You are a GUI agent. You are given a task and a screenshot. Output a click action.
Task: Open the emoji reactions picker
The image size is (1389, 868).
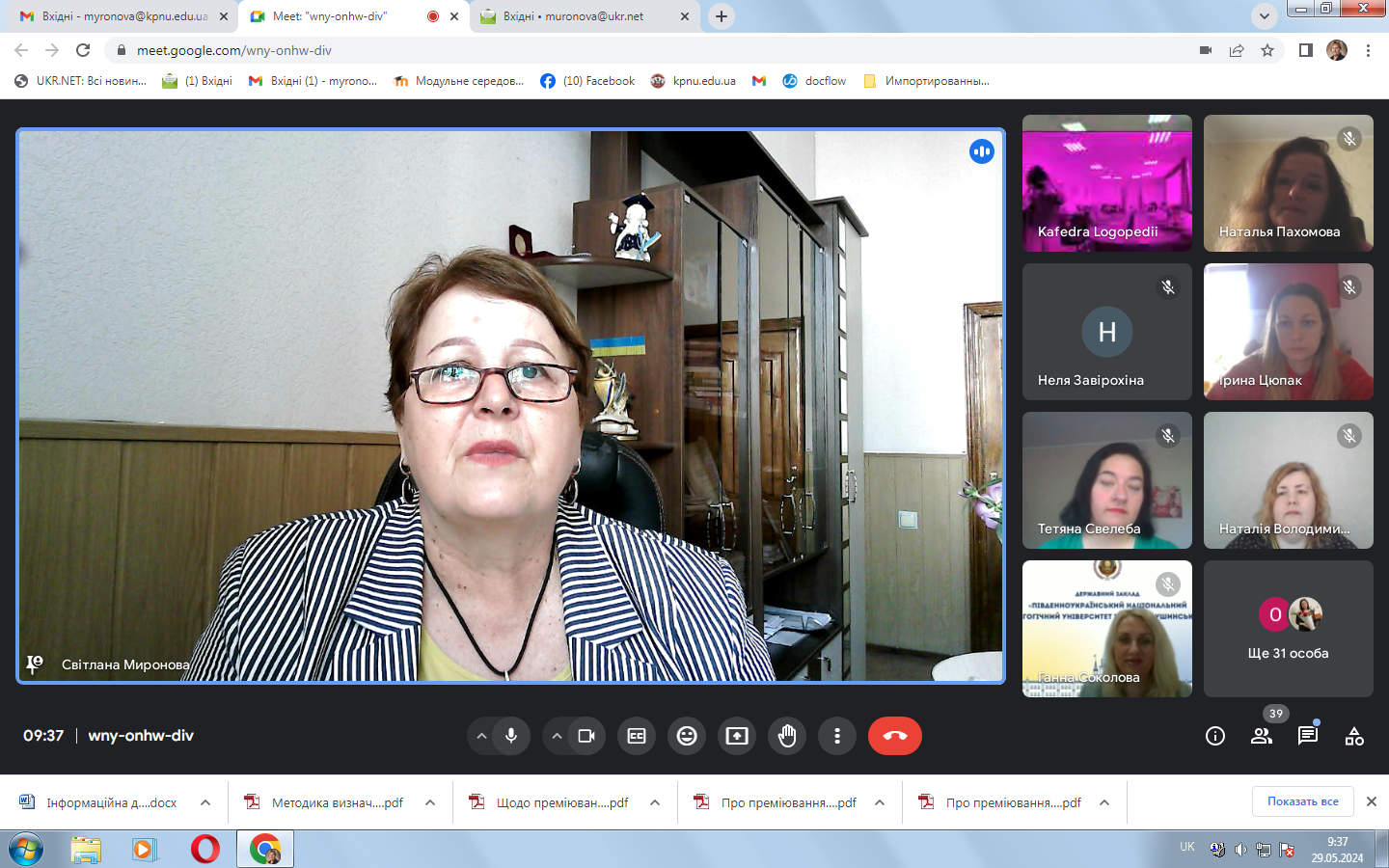tap(687, 736)
